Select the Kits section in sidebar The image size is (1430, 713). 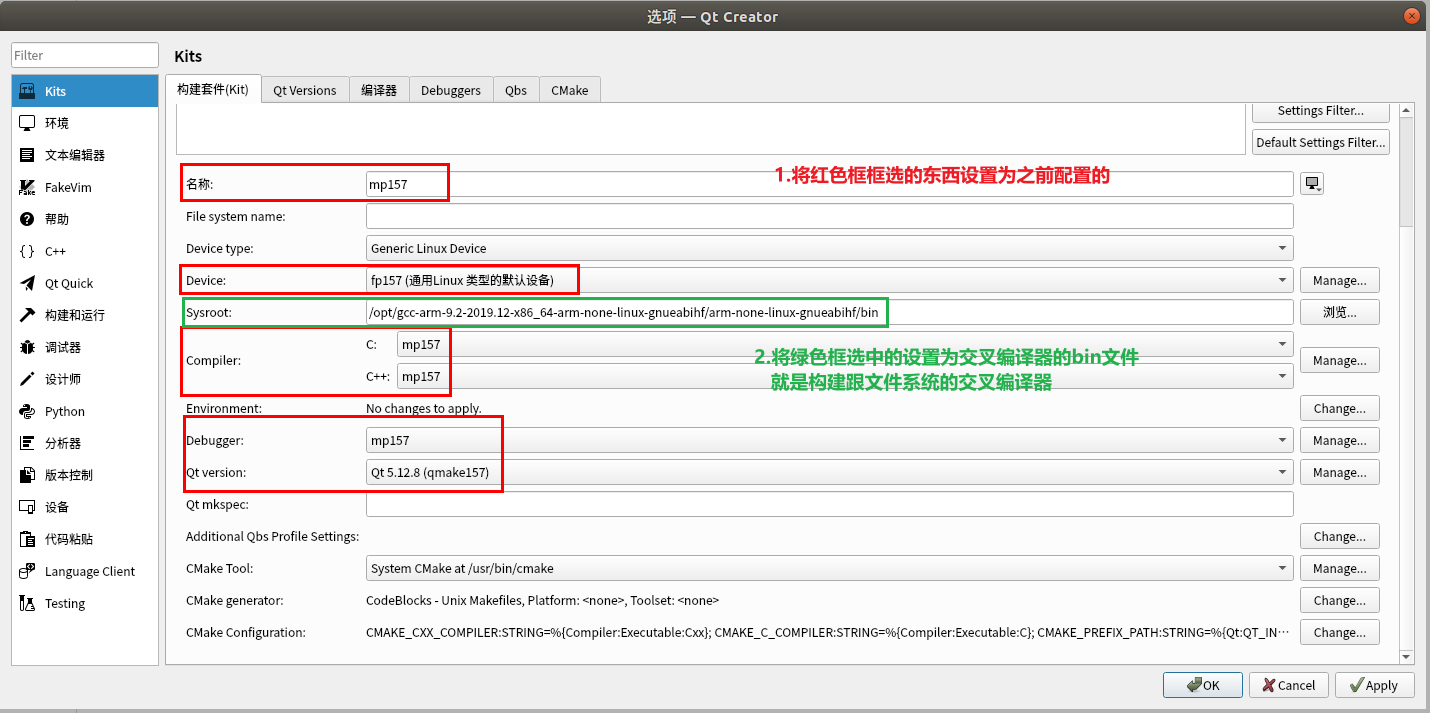pos(55,91)
